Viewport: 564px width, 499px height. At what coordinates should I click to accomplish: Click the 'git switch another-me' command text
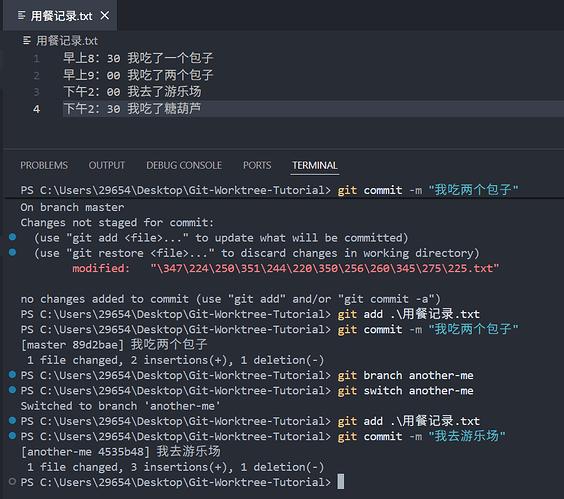pyautogui.click(x=405, y=391)
